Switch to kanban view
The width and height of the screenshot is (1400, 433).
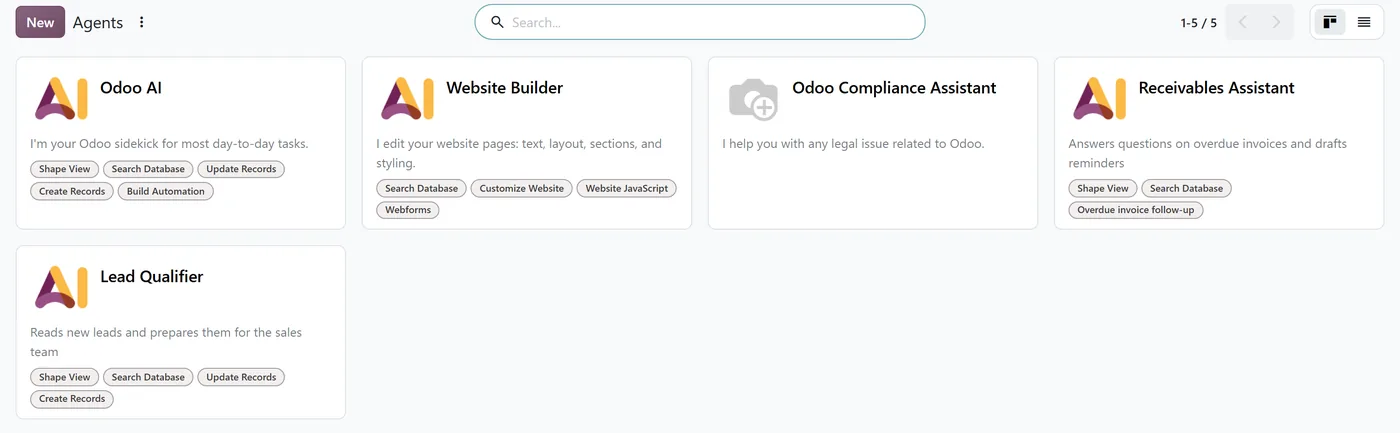coord(1329,22)
